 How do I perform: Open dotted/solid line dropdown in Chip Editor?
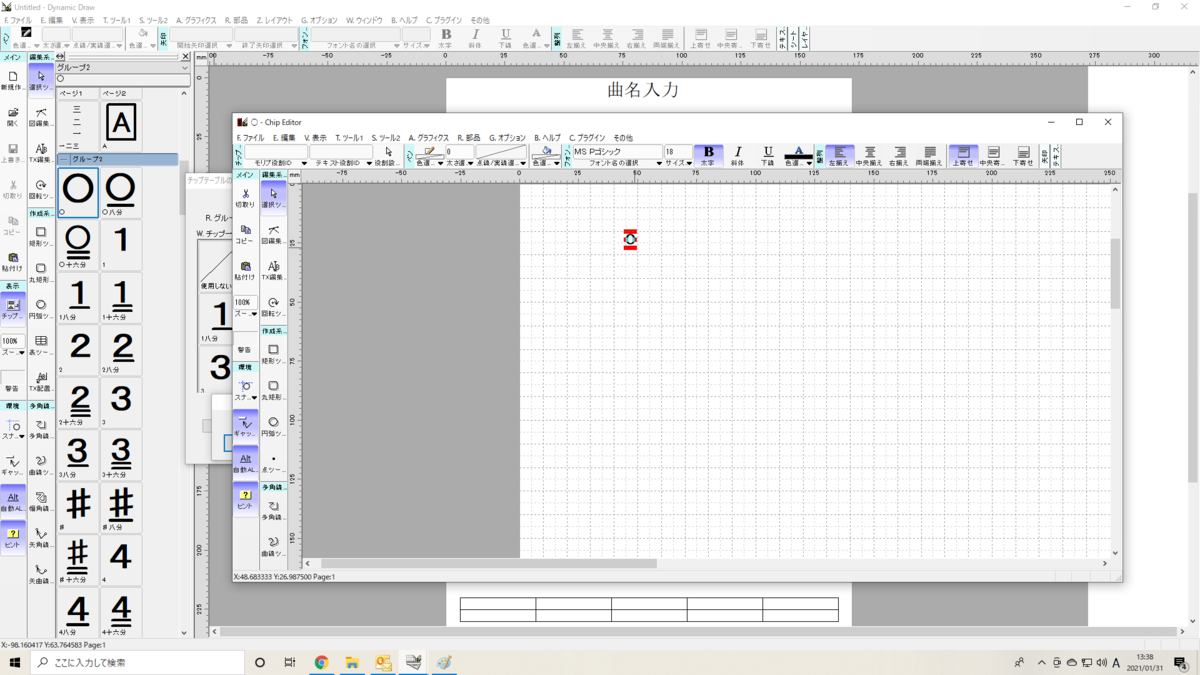coord(524,163)
